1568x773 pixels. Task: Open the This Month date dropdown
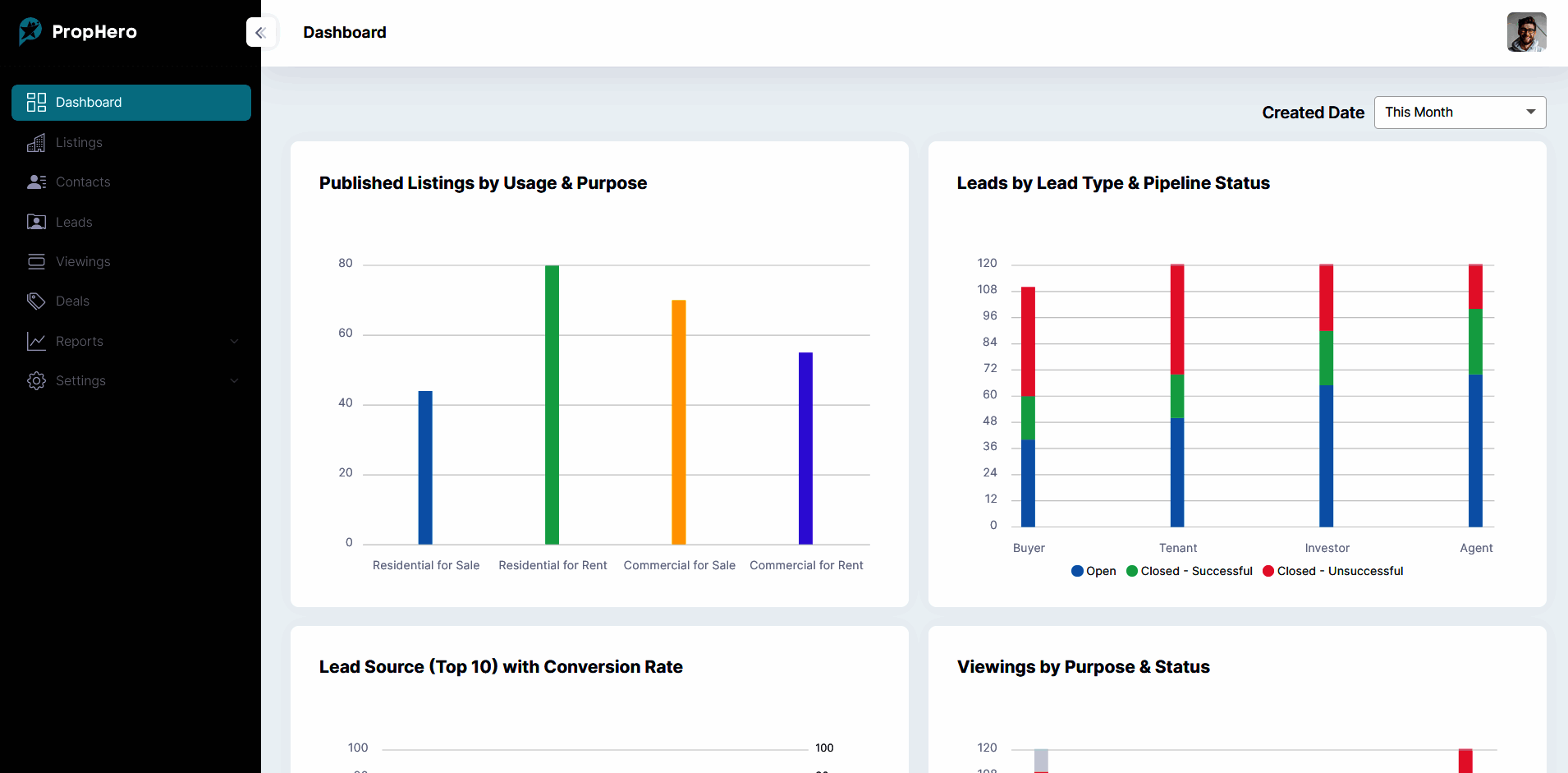1459,112
